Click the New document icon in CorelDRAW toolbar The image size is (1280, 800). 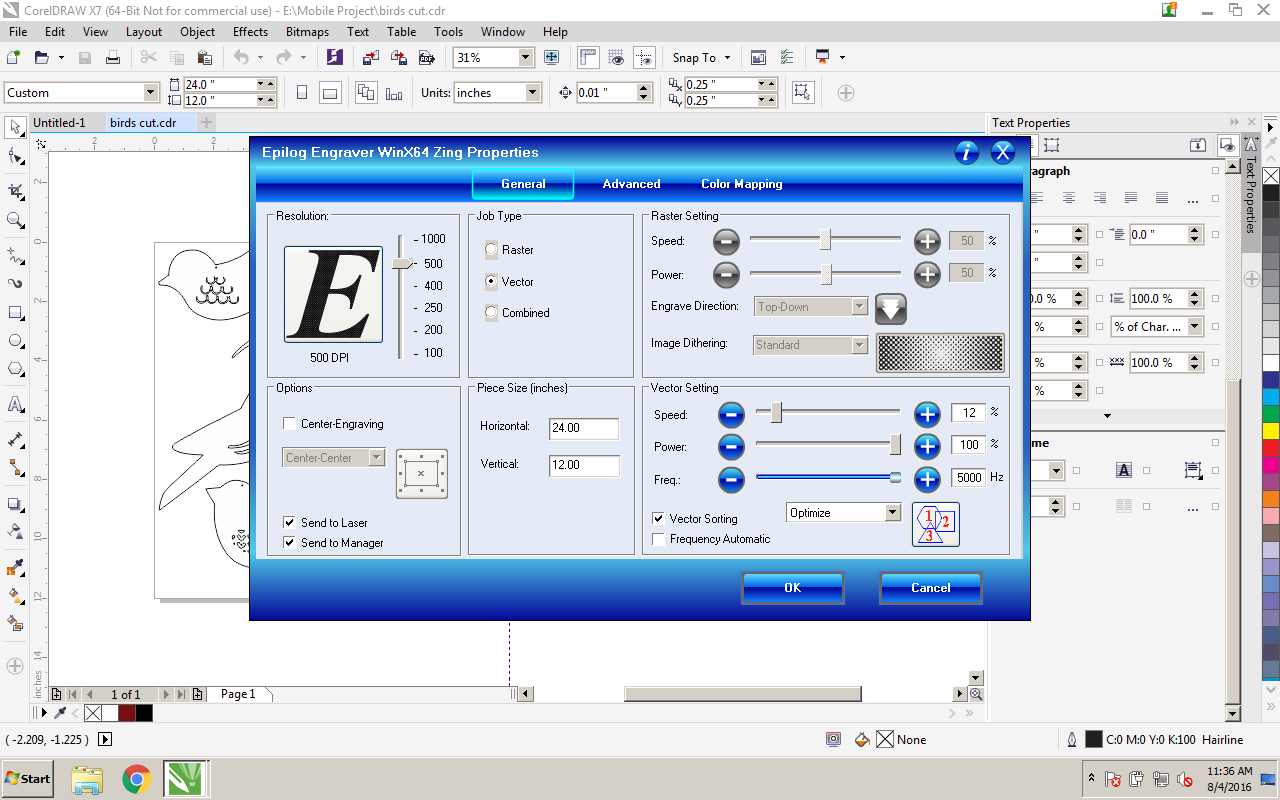coord(14,58)
